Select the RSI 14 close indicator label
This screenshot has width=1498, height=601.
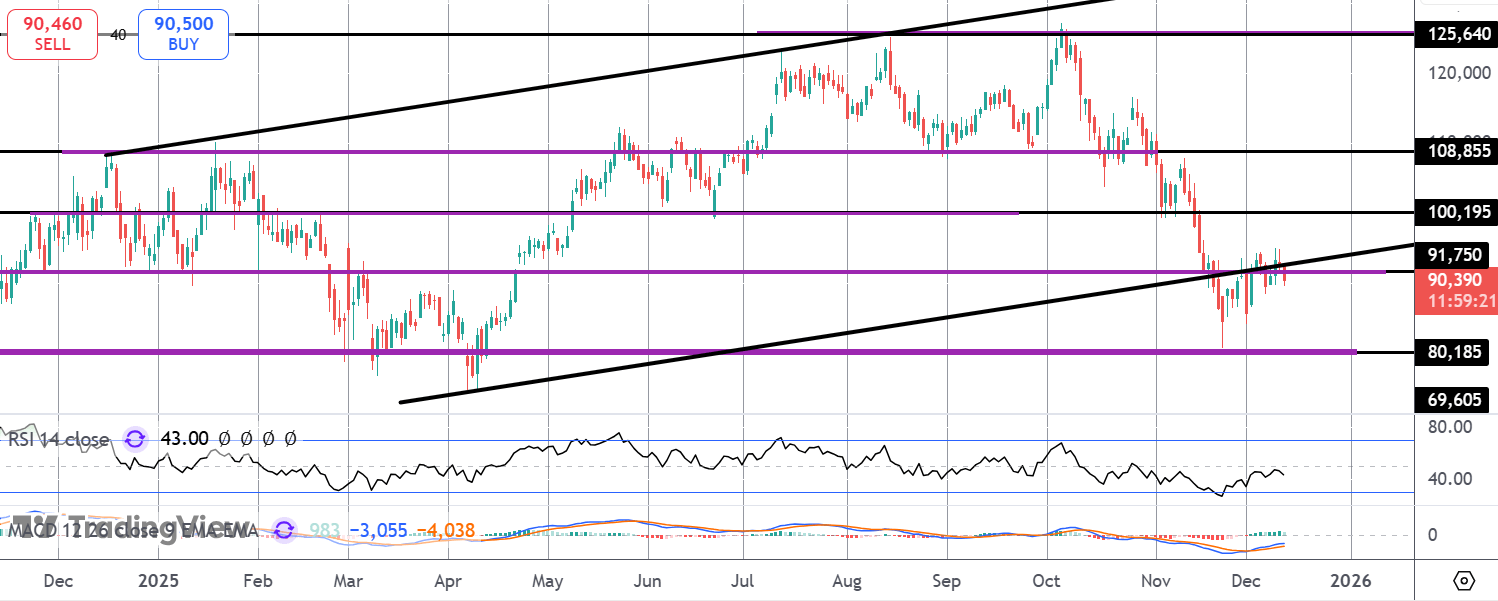[59, 439]
